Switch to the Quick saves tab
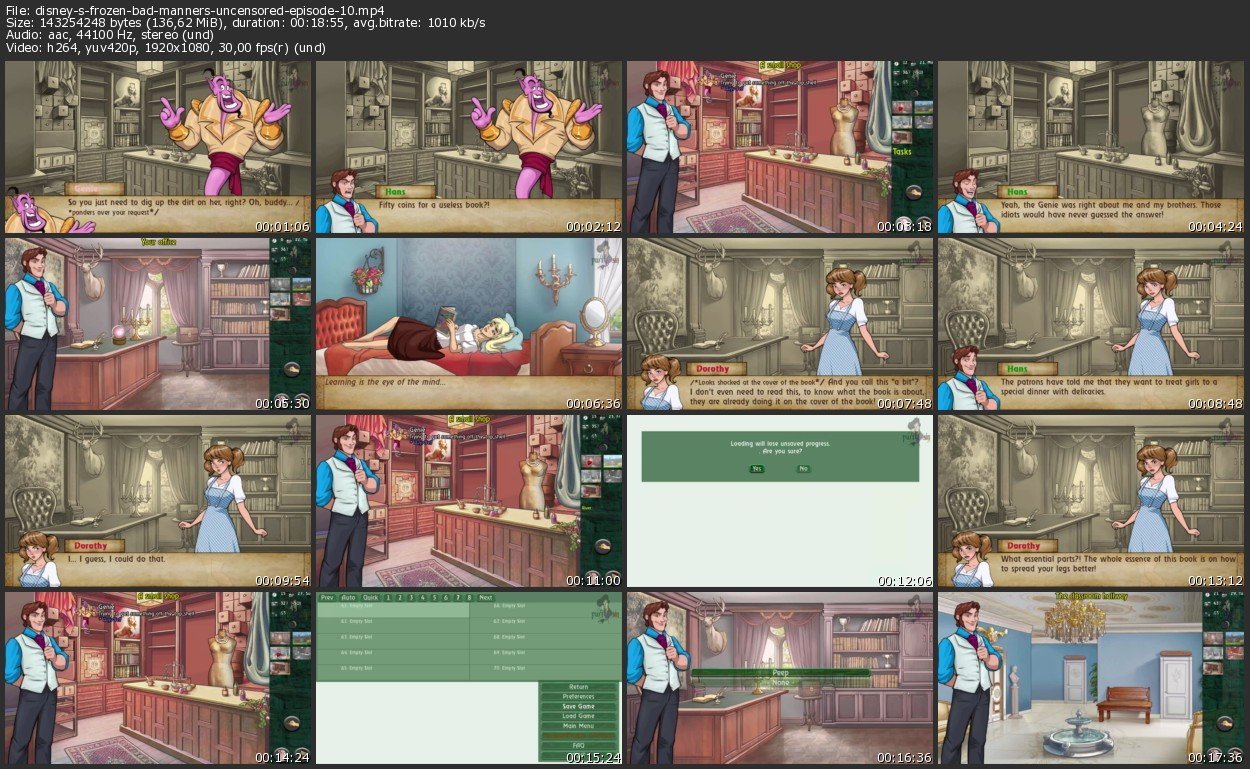Viewport: 1250px width, 769px height. 370,597
